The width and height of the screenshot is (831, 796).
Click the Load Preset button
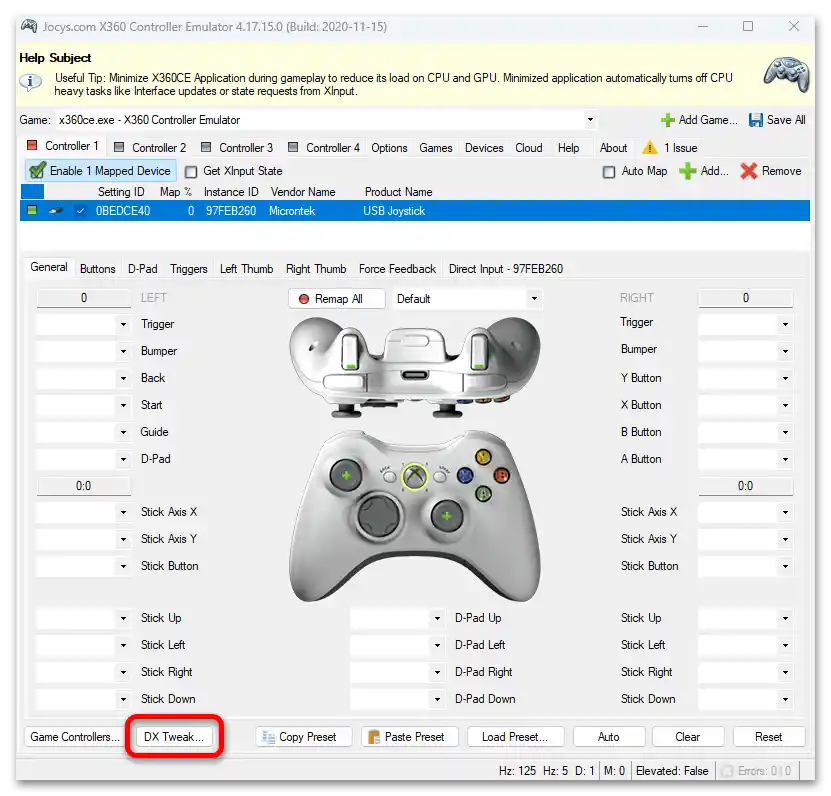(x=515, y=736)
